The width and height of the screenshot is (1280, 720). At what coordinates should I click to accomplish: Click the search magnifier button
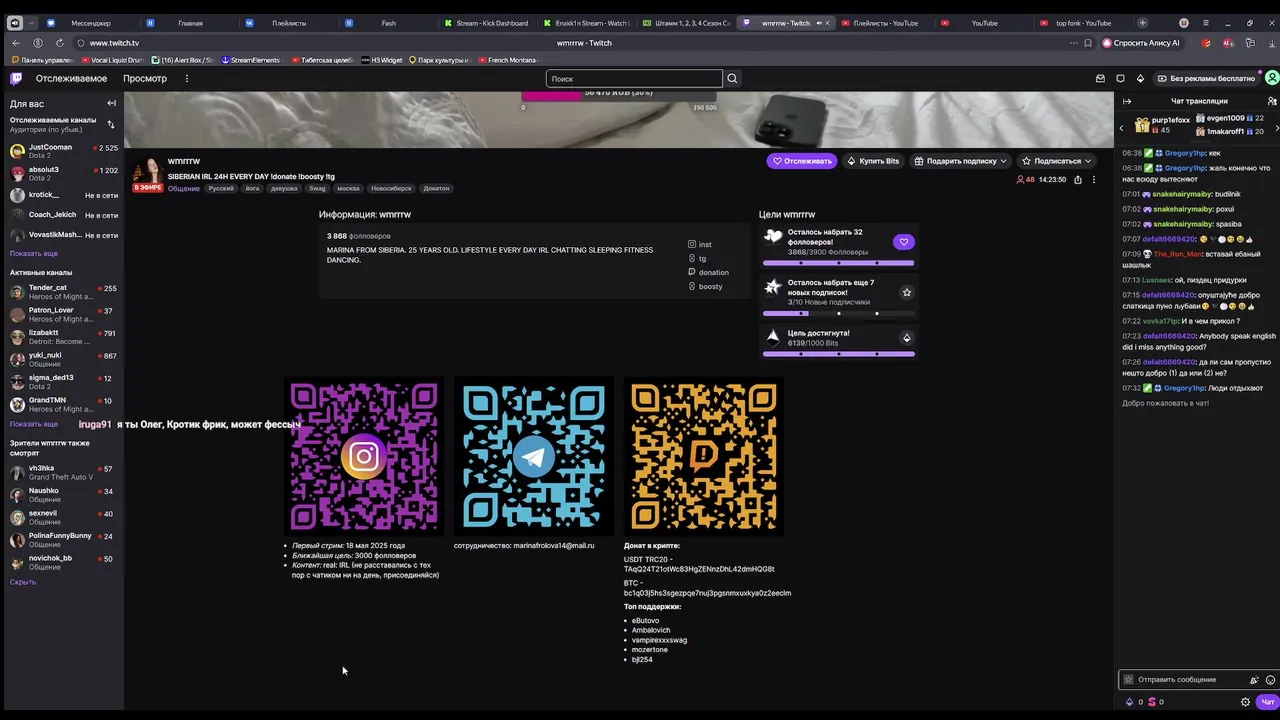click(x=732, y=78)
